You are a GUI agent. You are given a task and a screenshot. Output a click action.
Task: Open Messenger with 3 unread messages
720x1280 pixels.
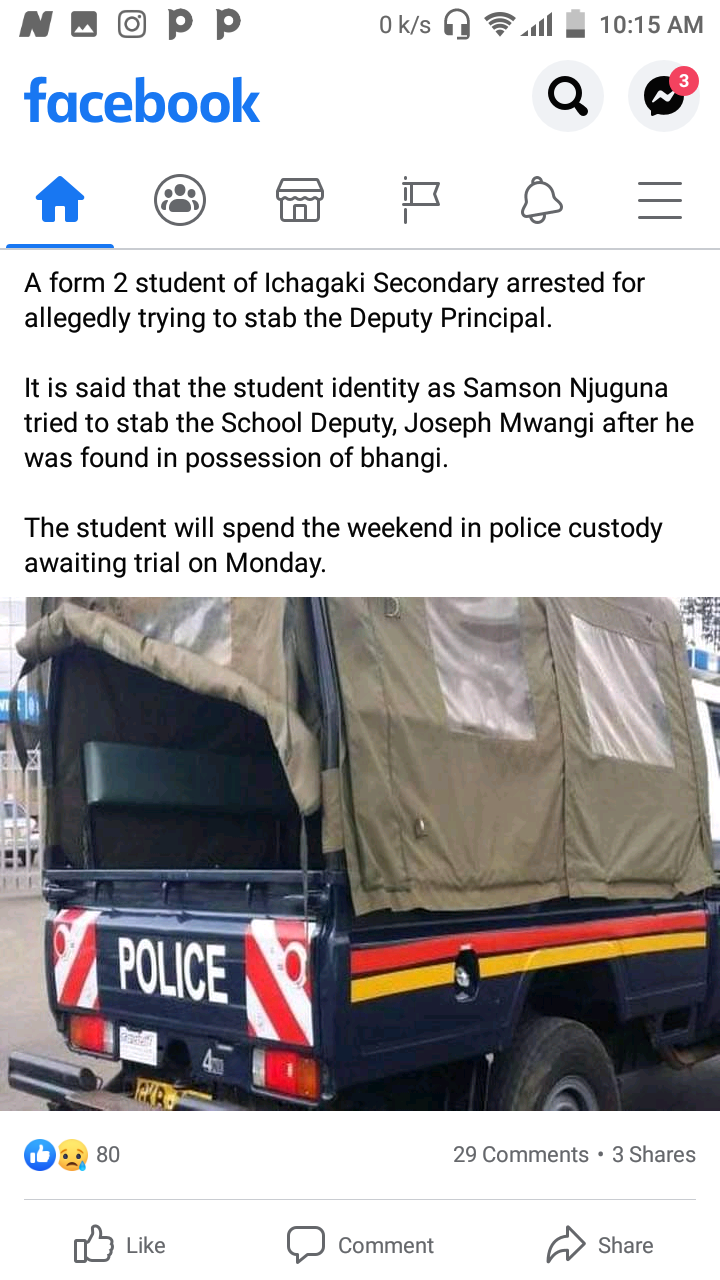click(663, 96)
